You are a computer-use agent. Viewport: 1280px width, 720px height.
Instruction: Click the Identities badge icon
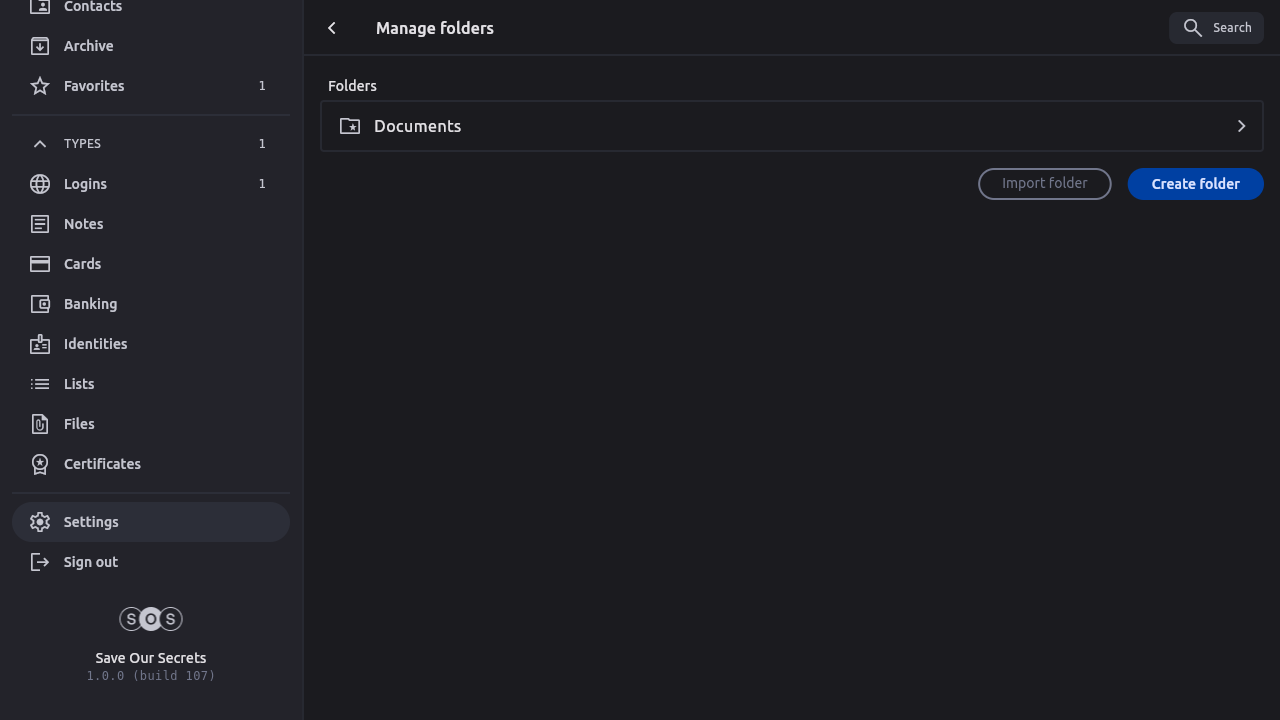pyautogui.click(x=40, y=344)
